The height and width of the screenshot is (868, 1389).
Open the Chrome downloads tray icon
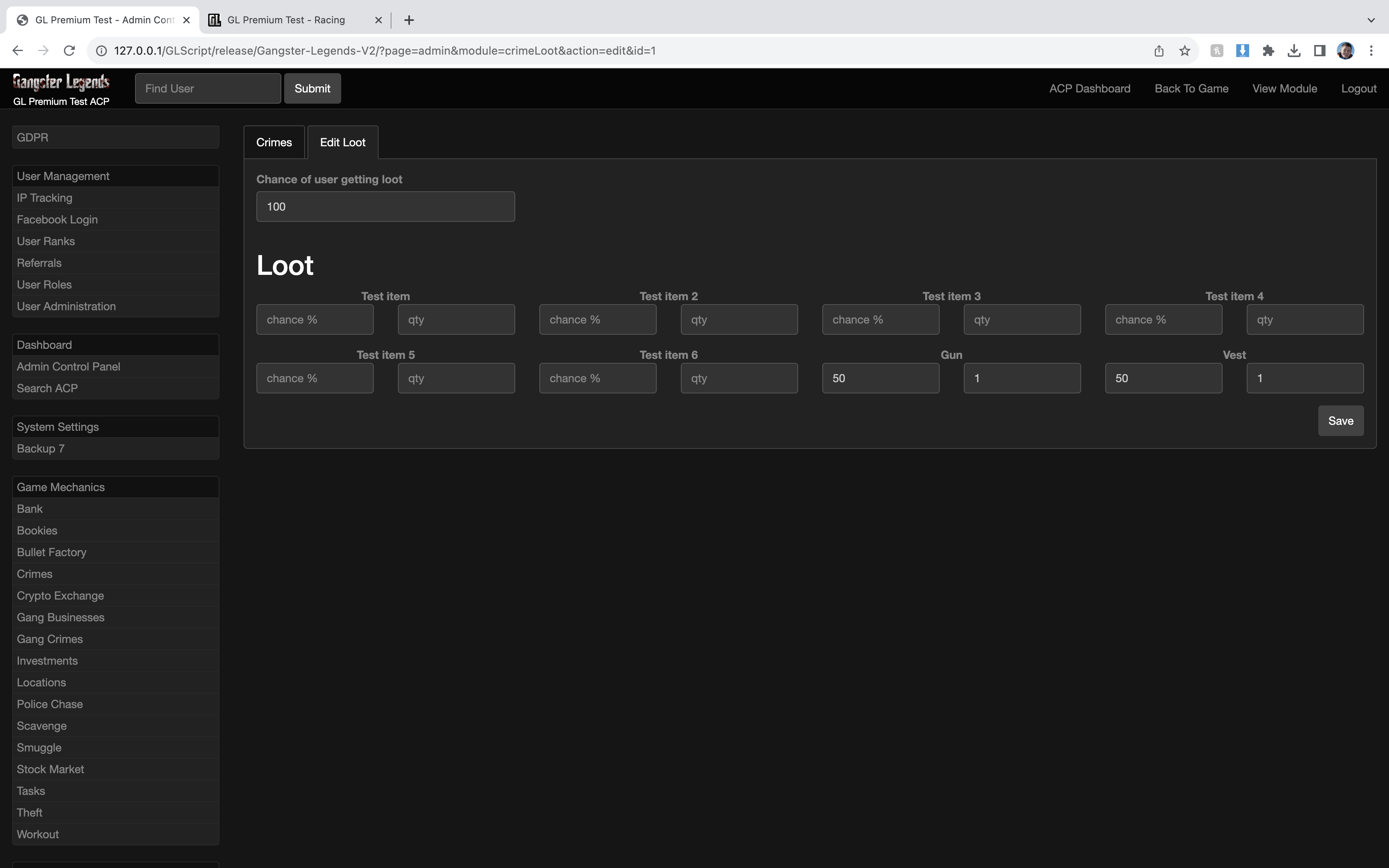coord(1294,51)
